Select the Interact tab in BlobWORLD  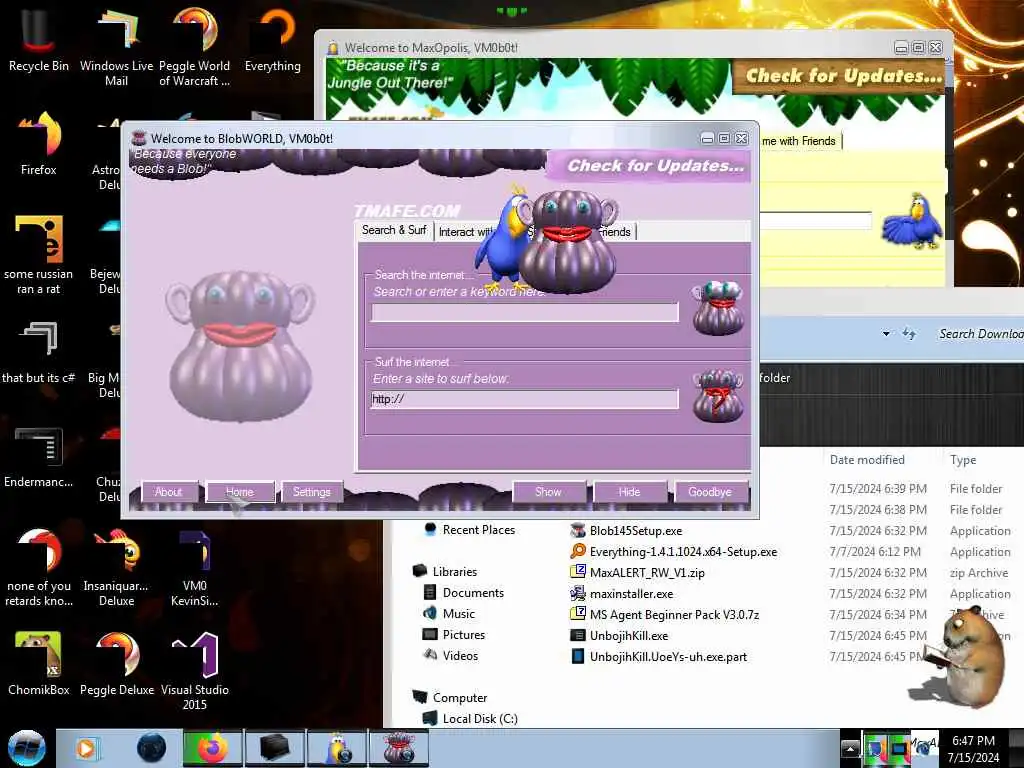(464, 232)
